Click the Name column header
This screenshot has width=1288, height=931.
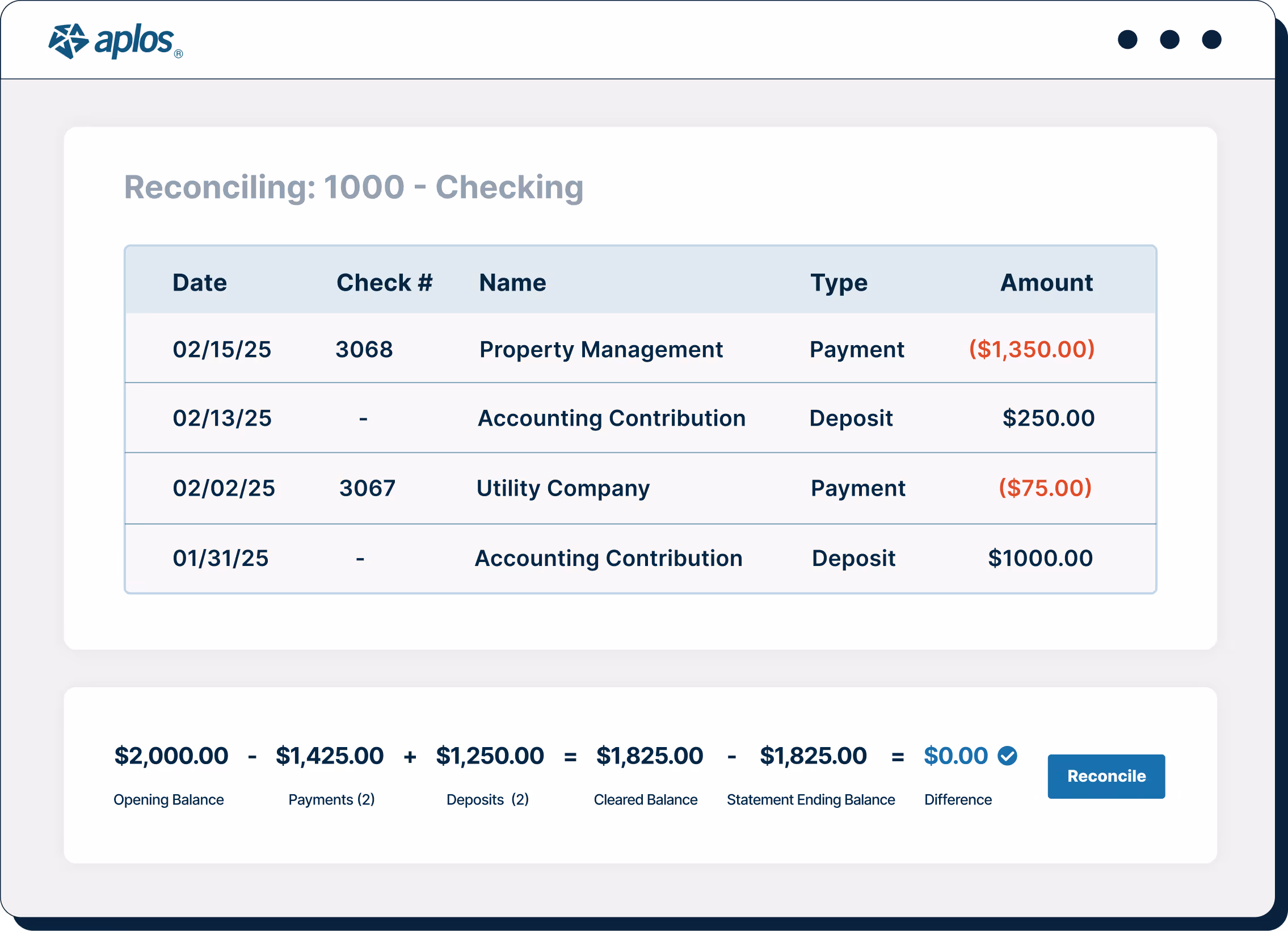(512, 282)
